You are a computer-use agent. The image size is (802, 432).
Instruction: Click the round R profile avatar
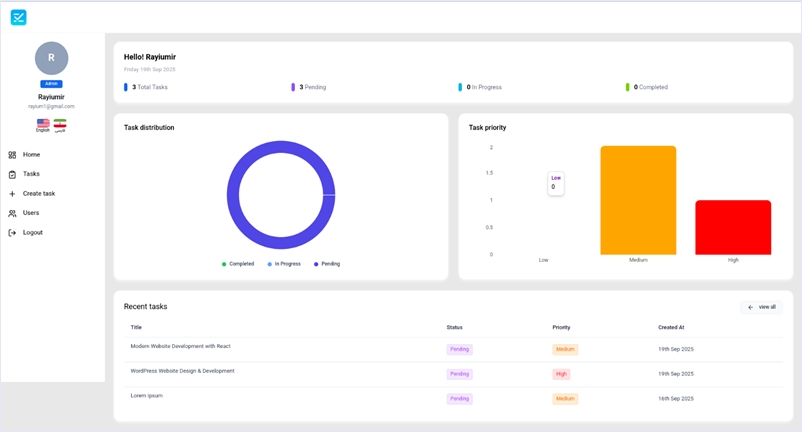pyautogui.click(x=51, y=58)
